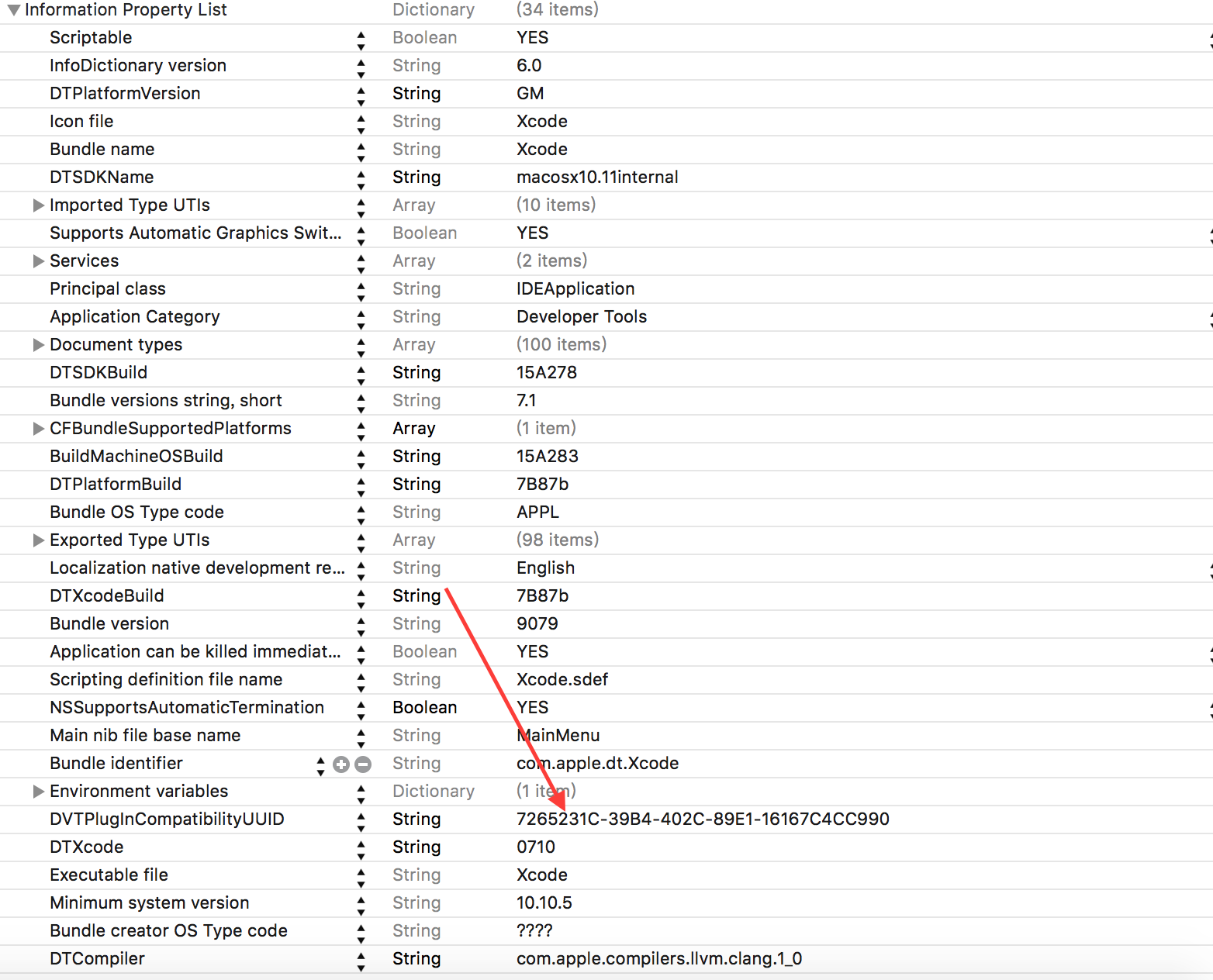Select the Xcode.sdef value
Viewport: 1213px width, 980px height.
coord(562,680)
